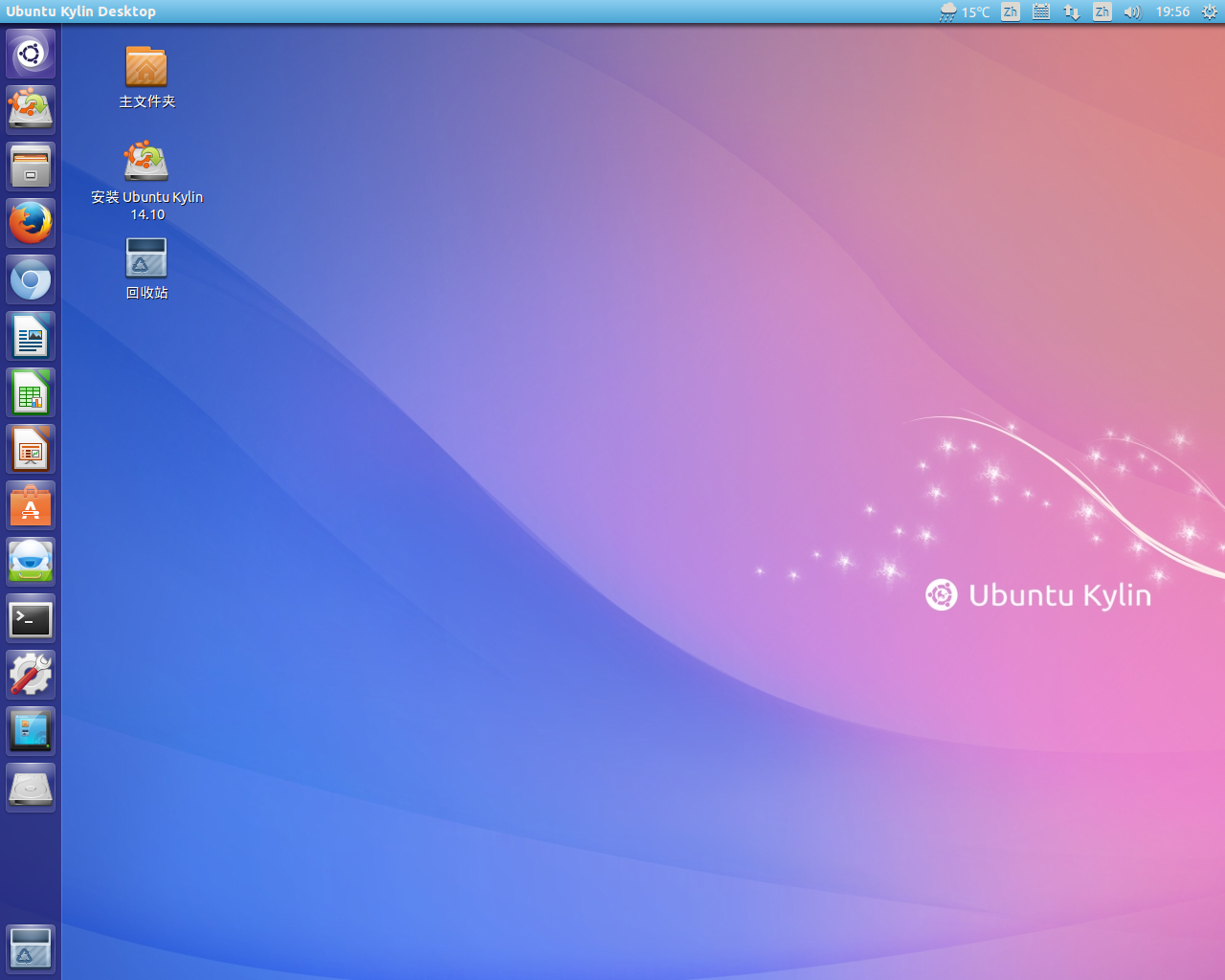This screenshot has width=1225, height=980.
Task: Launch the Terminal
Action: (31, 618)
